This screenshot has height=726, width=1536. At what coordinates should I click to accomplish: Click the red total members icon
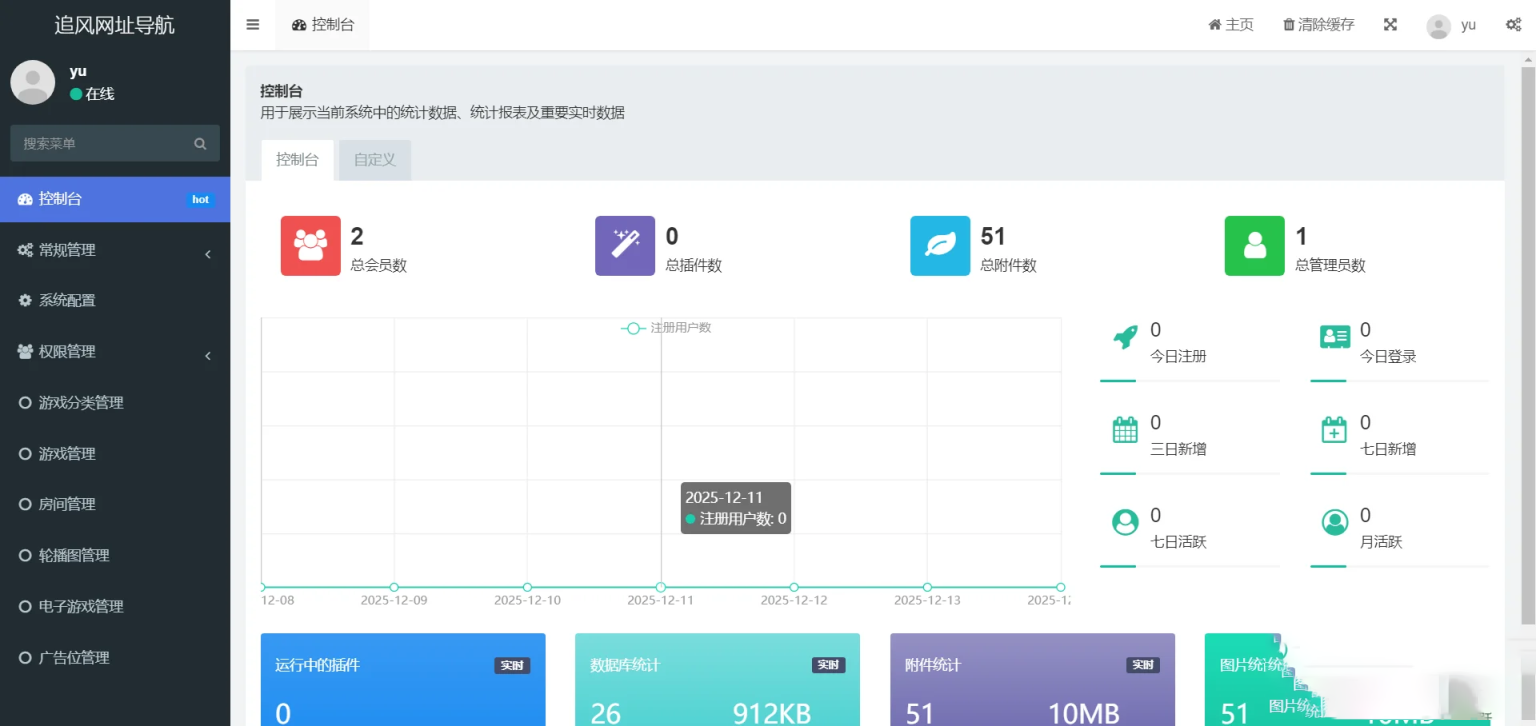pos(310,246)
